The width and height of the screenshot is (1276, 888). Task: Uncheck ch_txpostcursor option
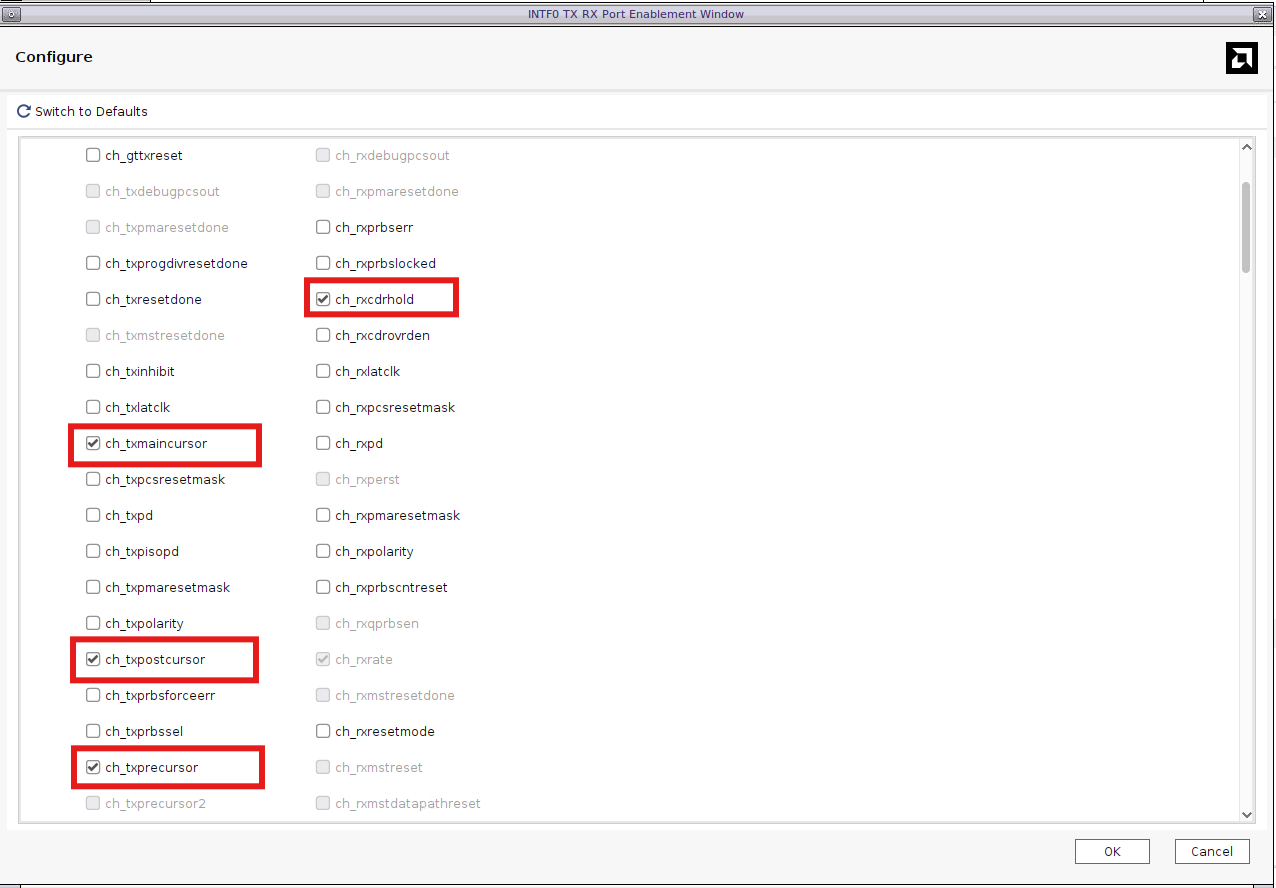93,659
